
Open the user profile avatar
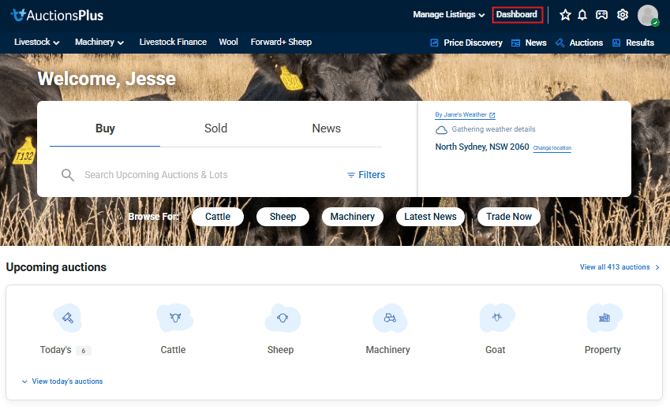[x=648, y=15]
